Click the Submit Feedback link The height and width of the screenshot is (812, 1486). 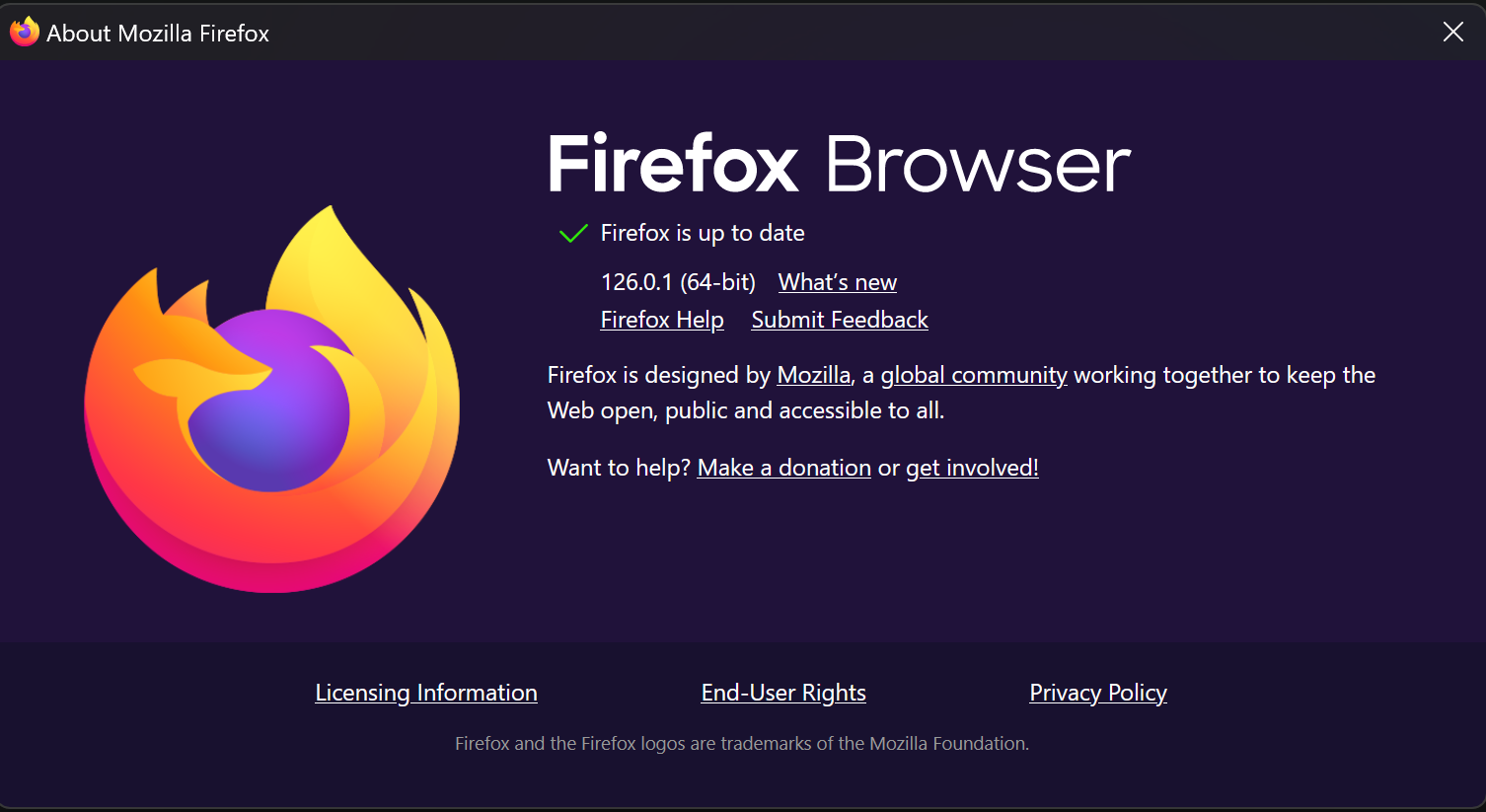(x=840, y=320)
